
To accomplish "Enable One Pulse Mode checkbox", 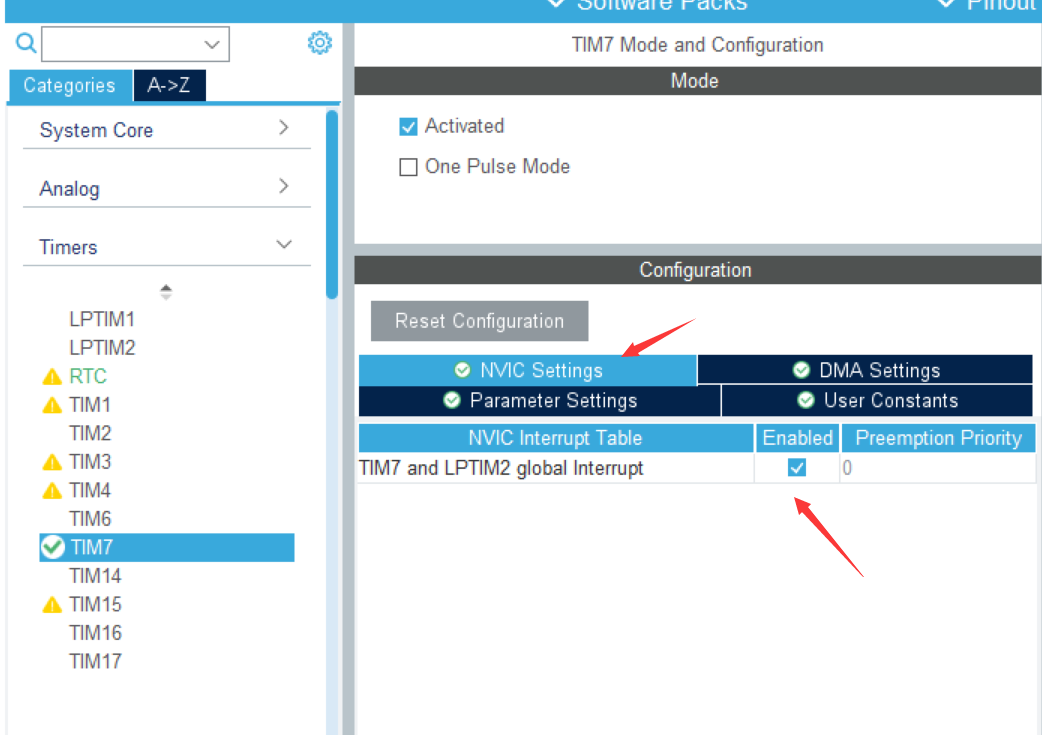I will point(408,167).
